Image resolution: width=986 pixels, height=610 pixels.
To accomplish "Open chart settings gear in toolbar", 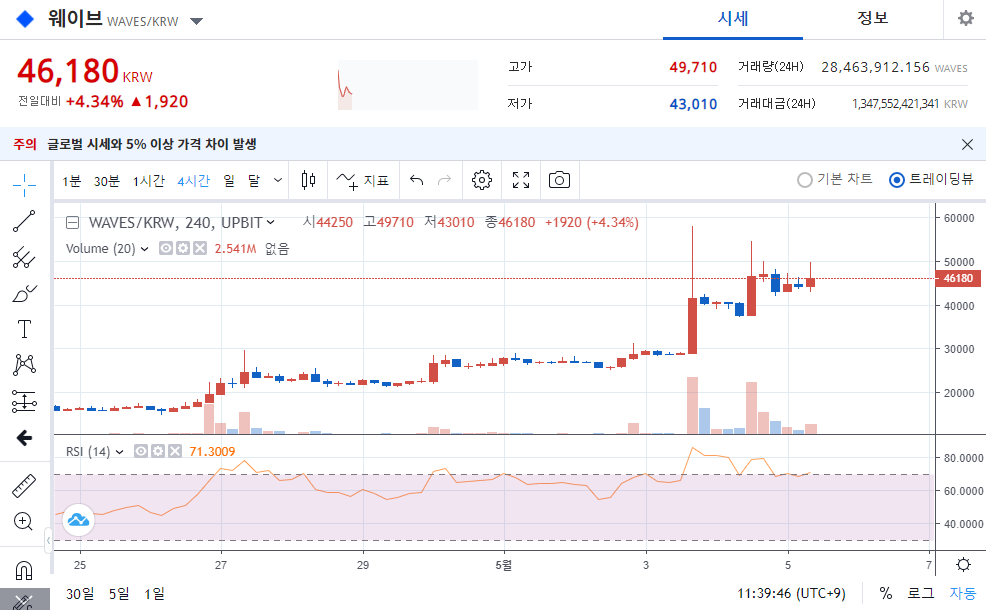I will pos(482,180).
